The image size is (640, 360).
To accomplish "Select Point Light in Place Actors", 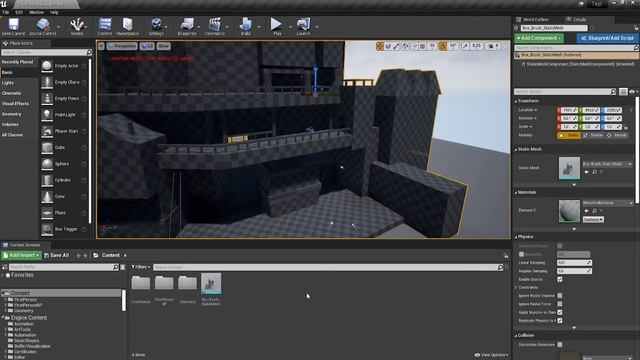I will pyautogui.click(x=64, y=115).
